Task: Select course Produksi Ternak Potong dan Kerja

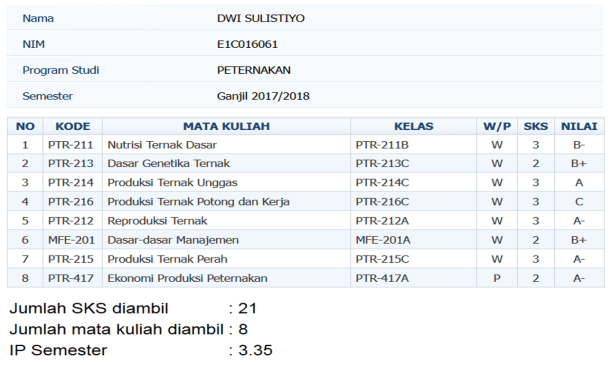Action: pyautogui.click(x=198, y=202)
